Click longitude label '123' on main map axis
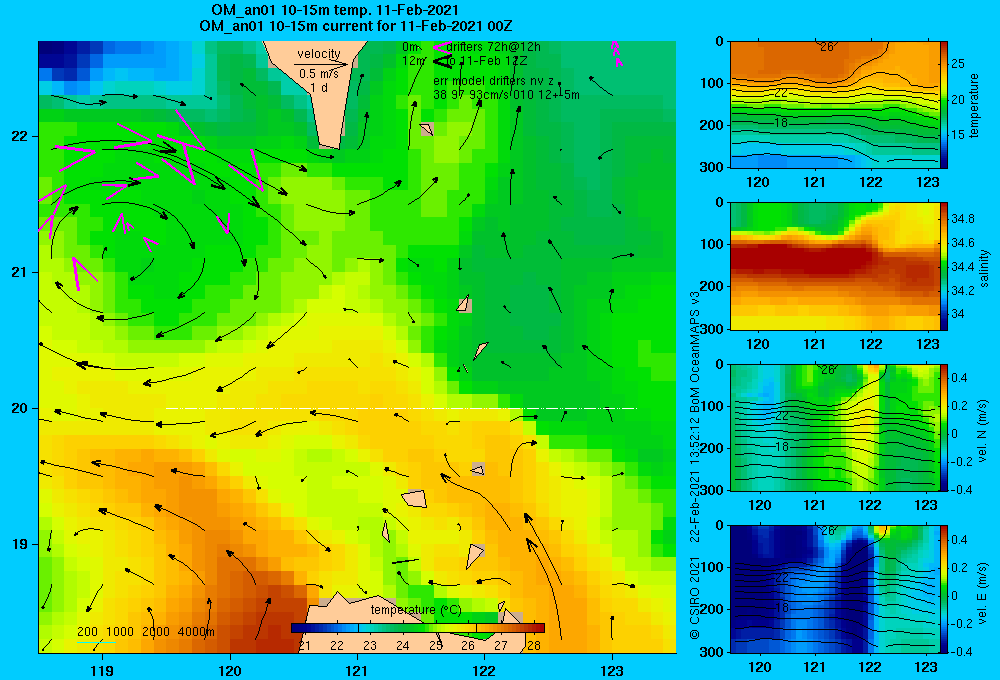The width and height of the screenshot is (1000, 680). coord(612,670)
